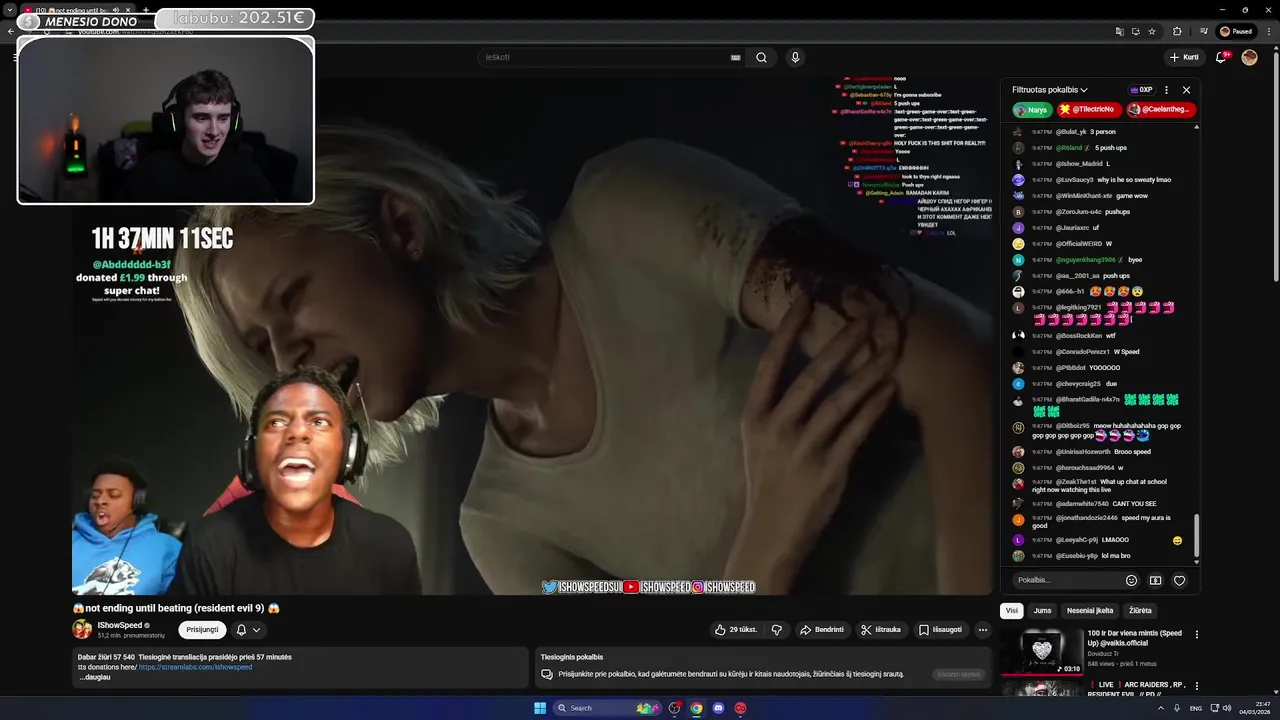1280x720 pixels.
Task: Open the on-screen keyboard icon in search box
Action: pos(736,57)
